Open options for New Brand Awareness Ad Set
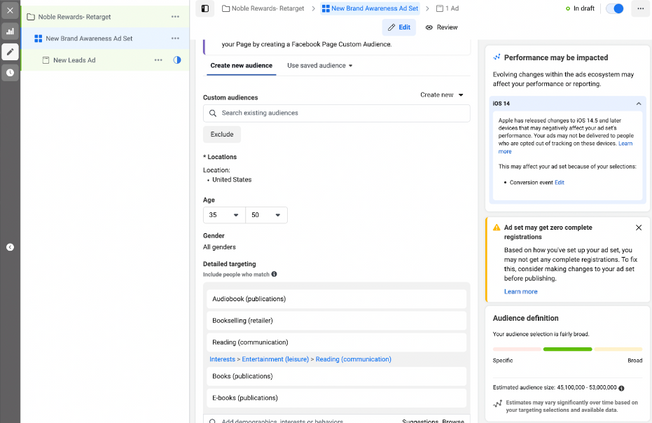 (x=175, y=38)
